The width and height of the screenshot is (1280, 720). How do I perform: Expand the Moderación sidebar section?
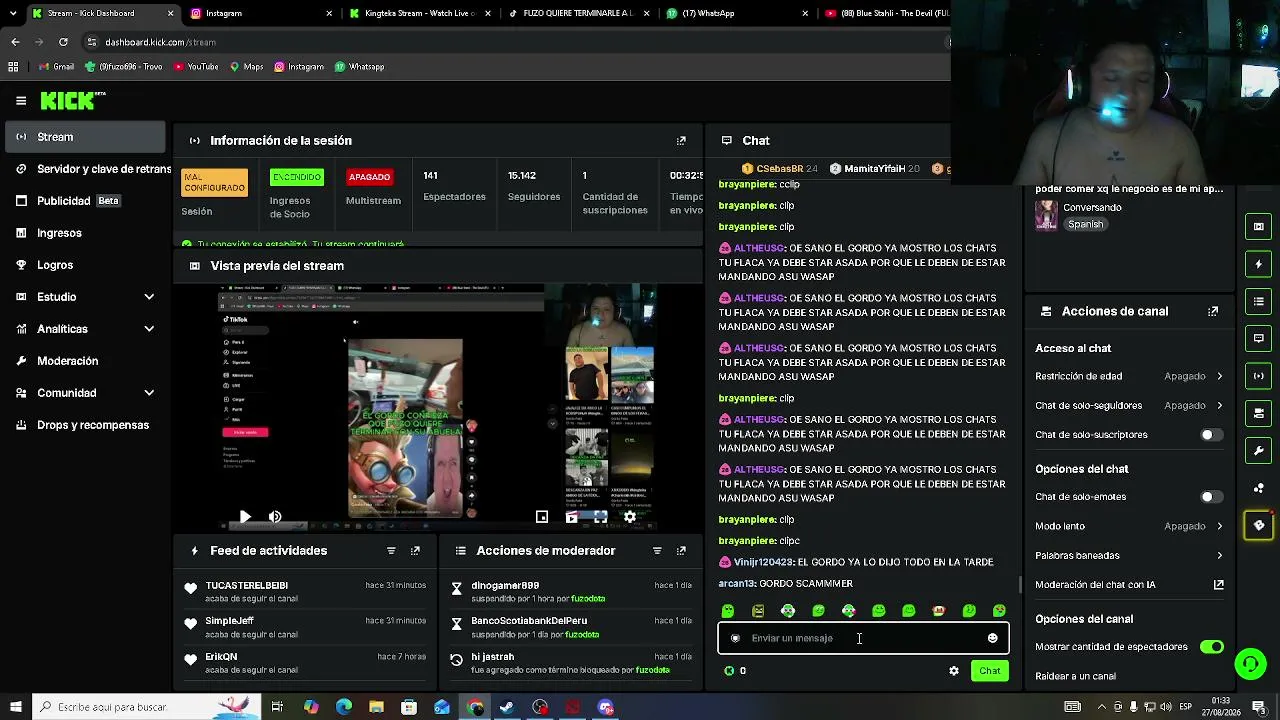coord(85,361)
